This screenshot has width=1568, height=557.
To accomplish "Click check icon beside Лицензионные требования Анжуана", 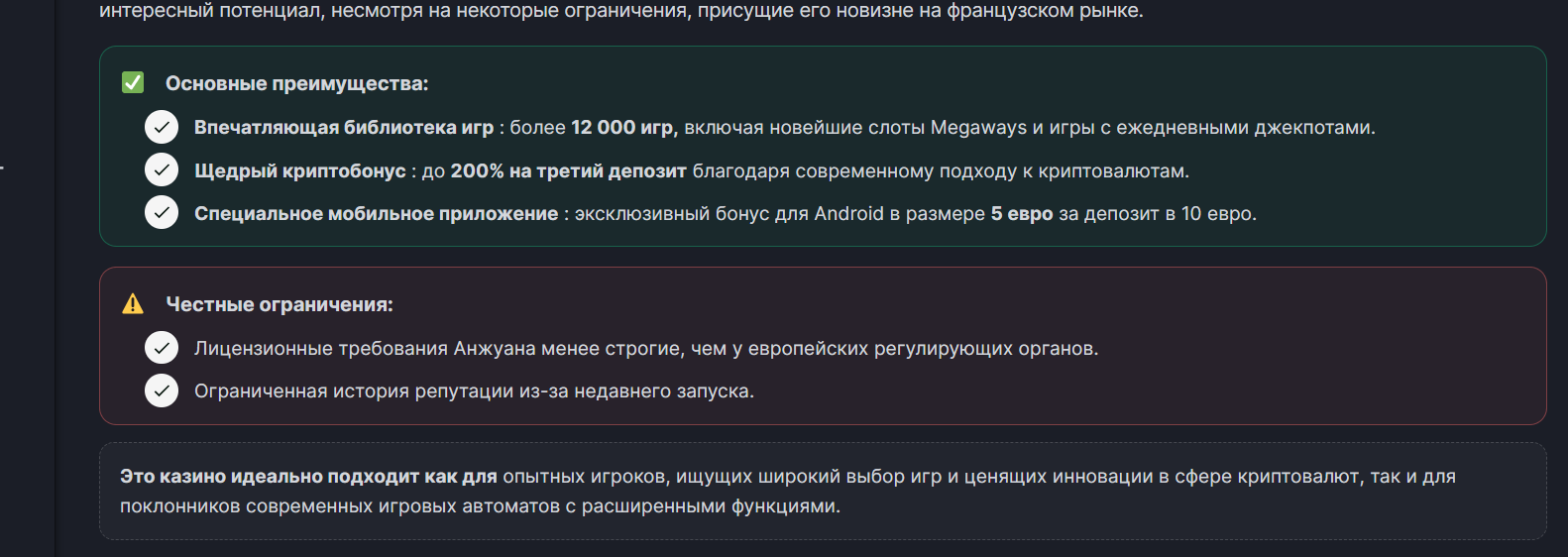I will tap(162, 348).
